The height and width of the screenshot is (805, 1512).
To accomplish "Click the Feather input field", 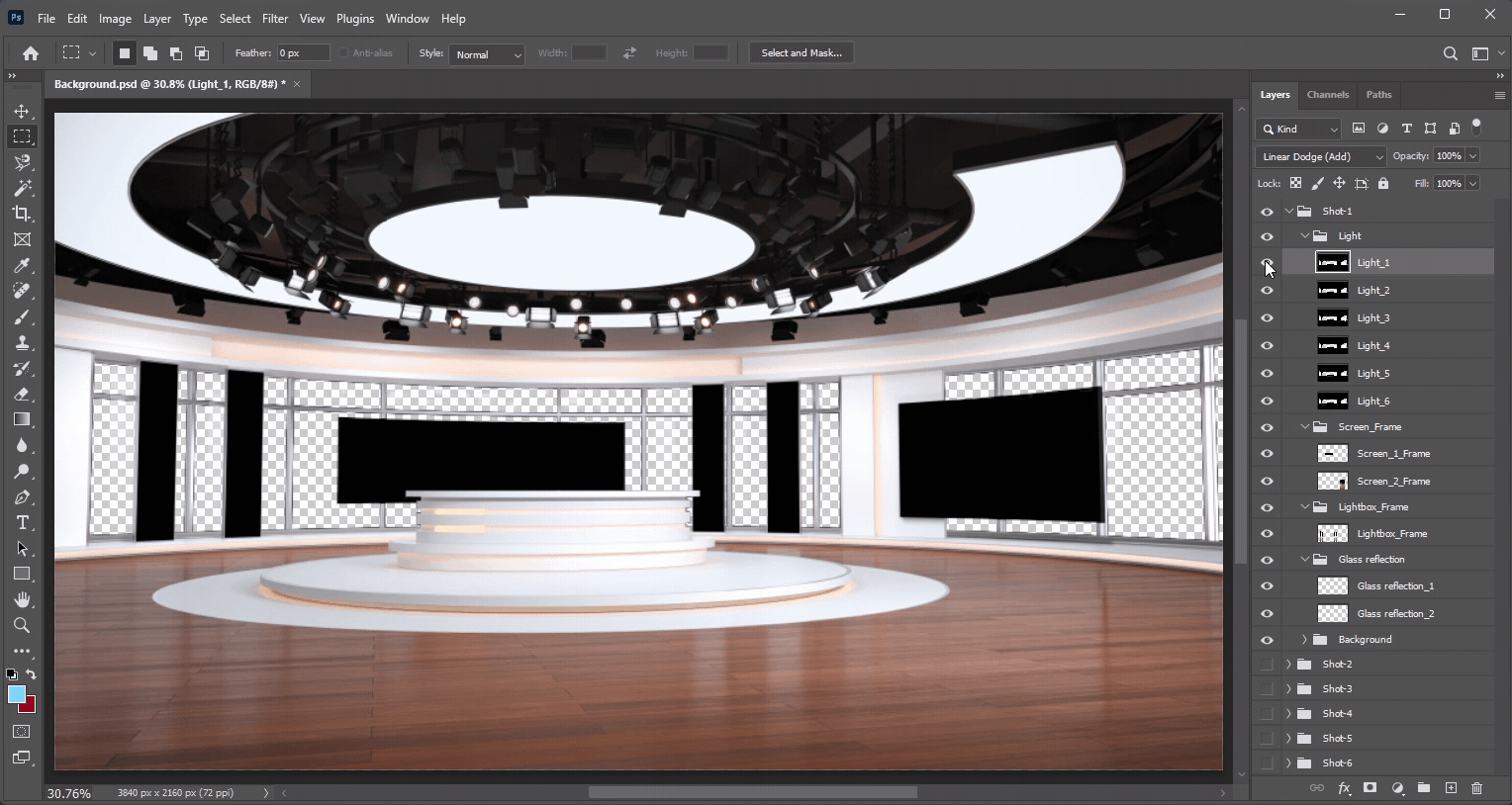I will point(302,53).
